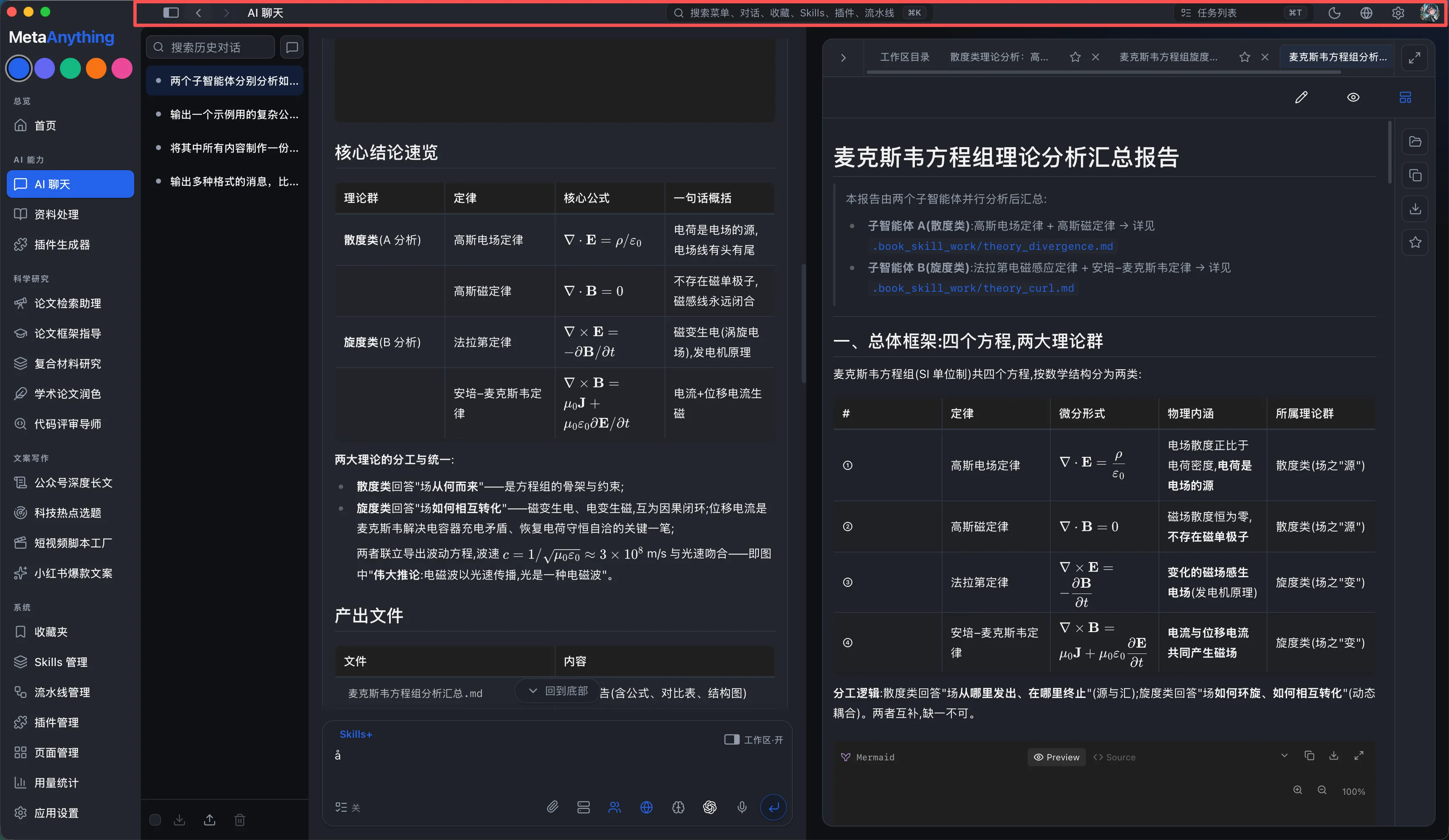
Task: Click 回到底部 scroll-to-bottom button
Action: point(558,690)
